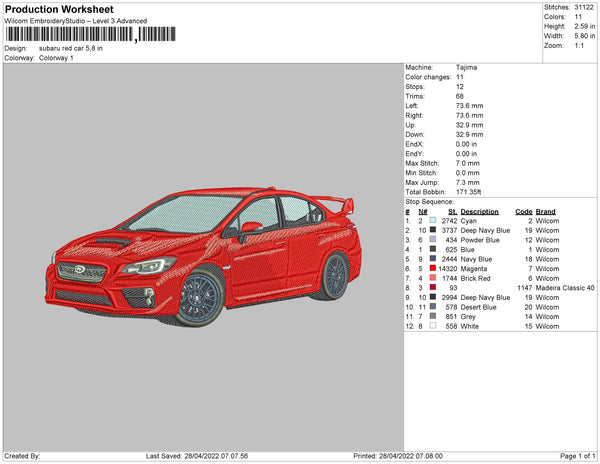Click the 'Madeira Classic 40' brand text
Viewport: 600px width, 464px height.
pyautogui.click(x=565, y=288)
